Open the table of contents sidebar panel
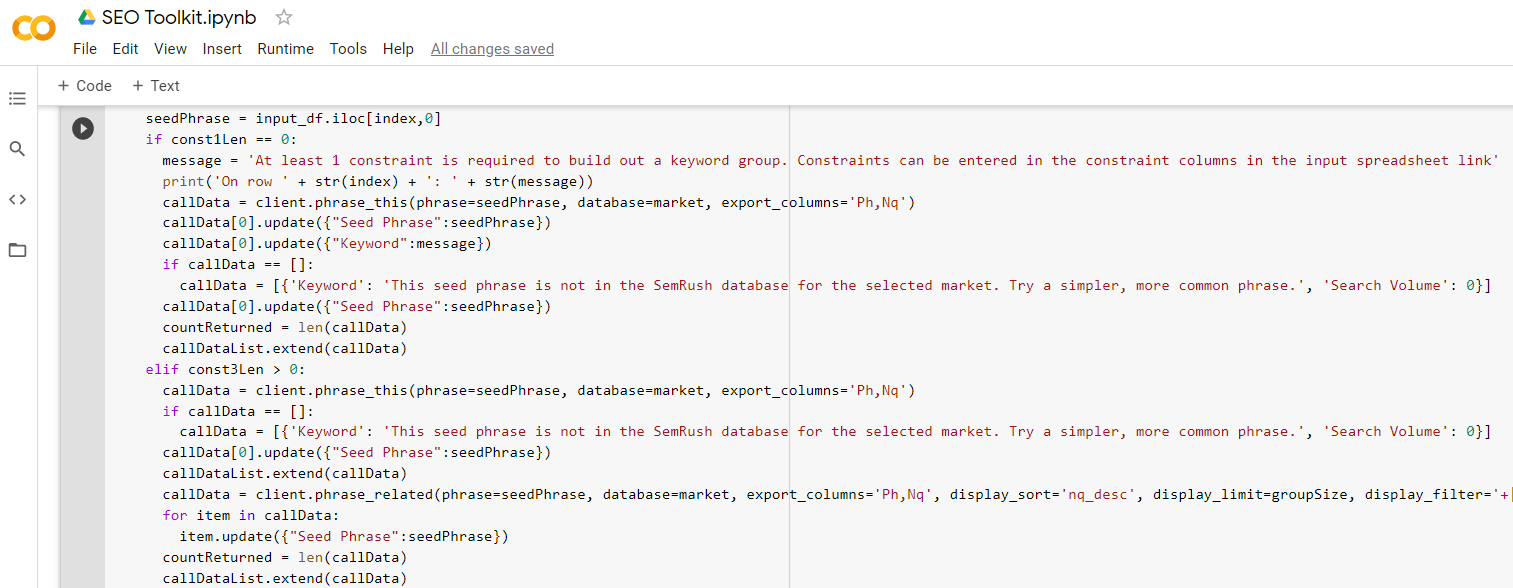 pos(17,99)
